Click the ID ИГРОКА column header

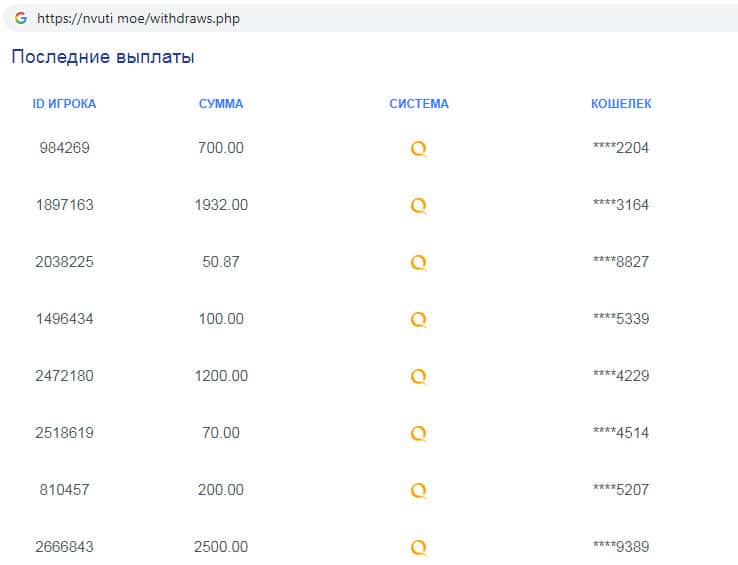[65, 104]
